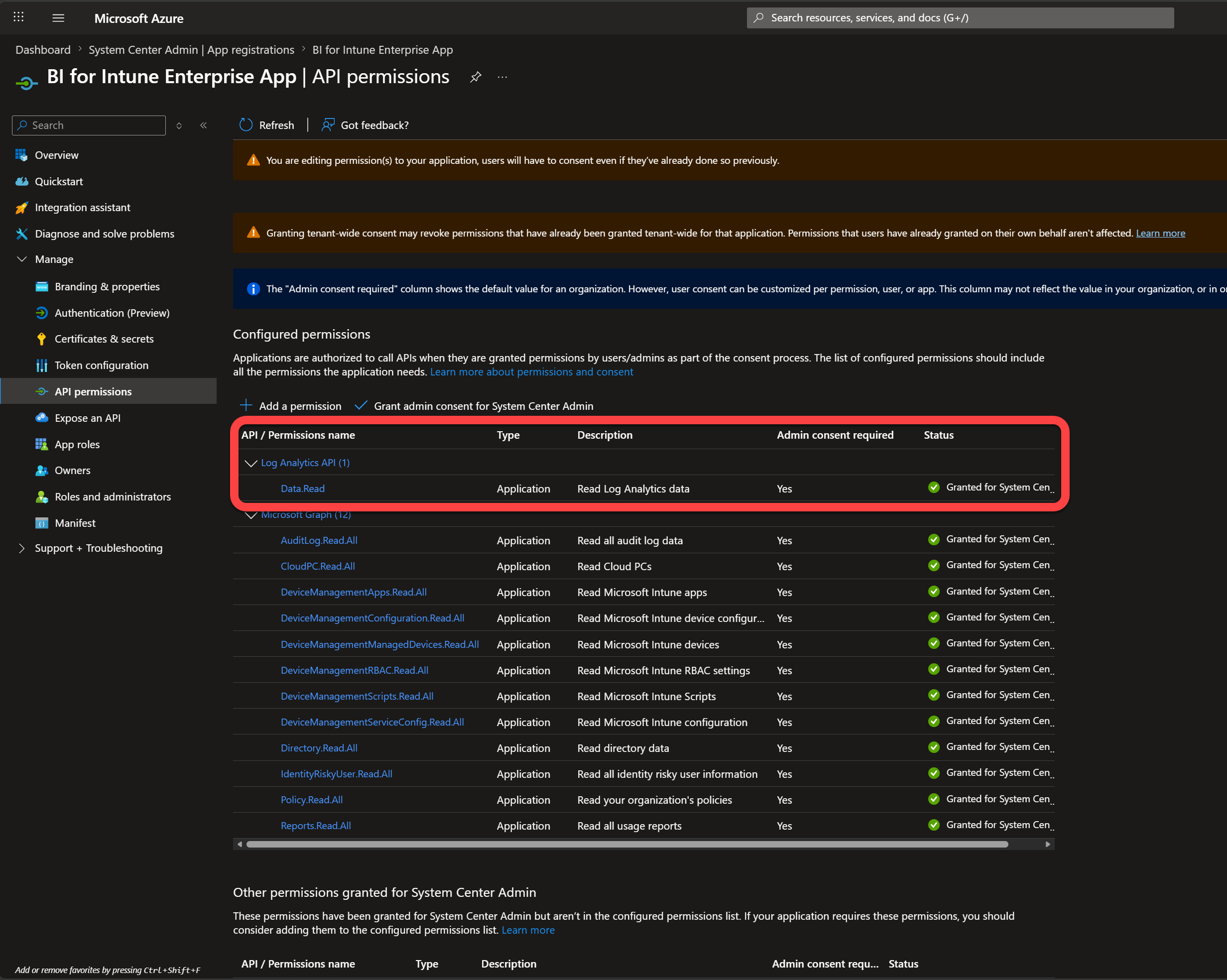Open Learn more about permissions and consent
This screenshot has width=1227, height=980.
(531, 371)
